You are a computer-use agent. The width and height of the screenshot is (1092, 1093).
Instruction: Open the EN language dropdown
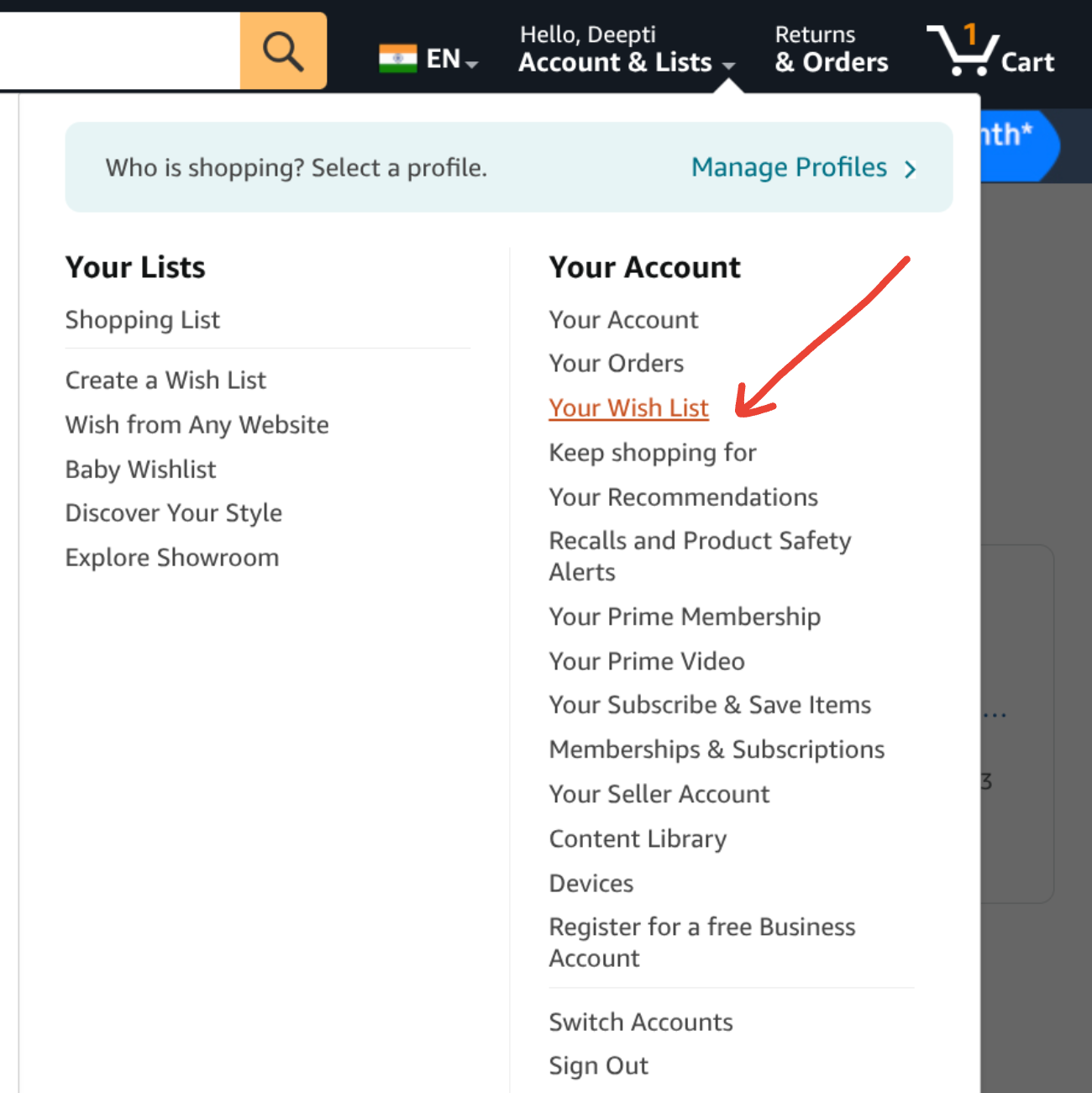445,57
